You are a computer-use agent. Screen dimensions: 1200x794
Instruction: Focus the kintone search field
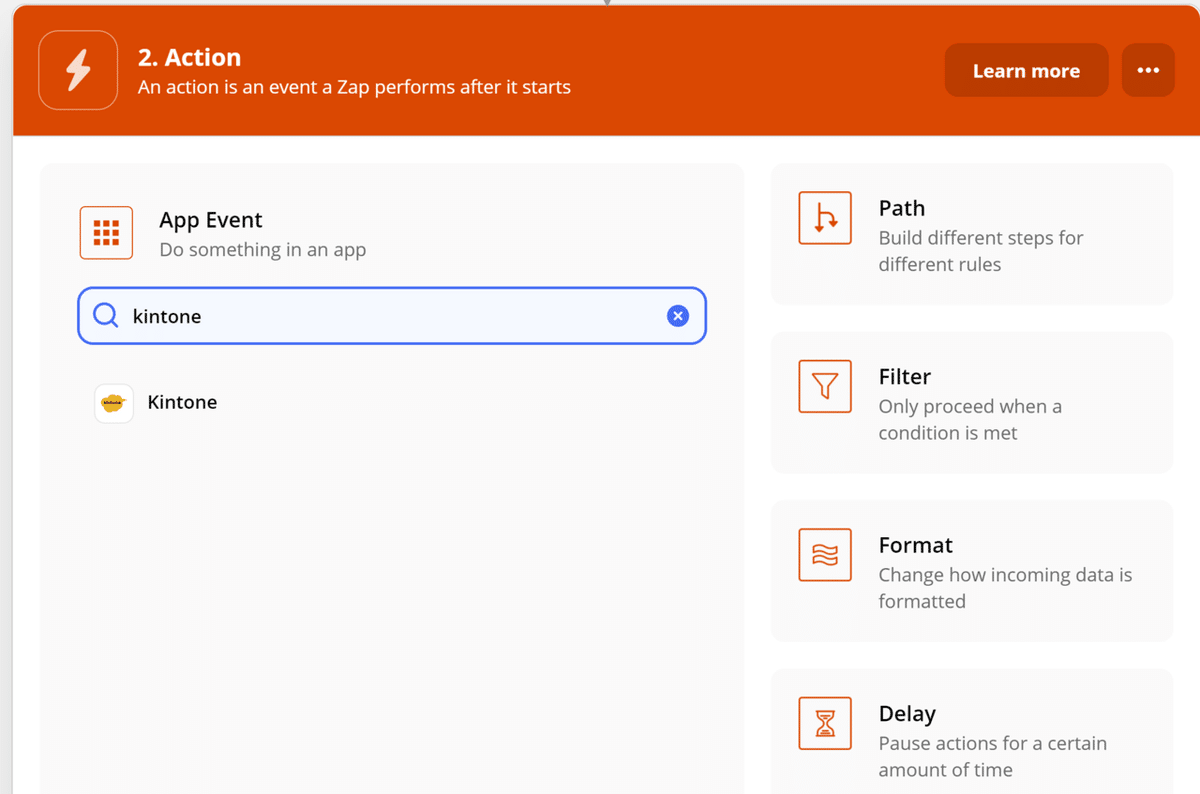pos(392,316)
